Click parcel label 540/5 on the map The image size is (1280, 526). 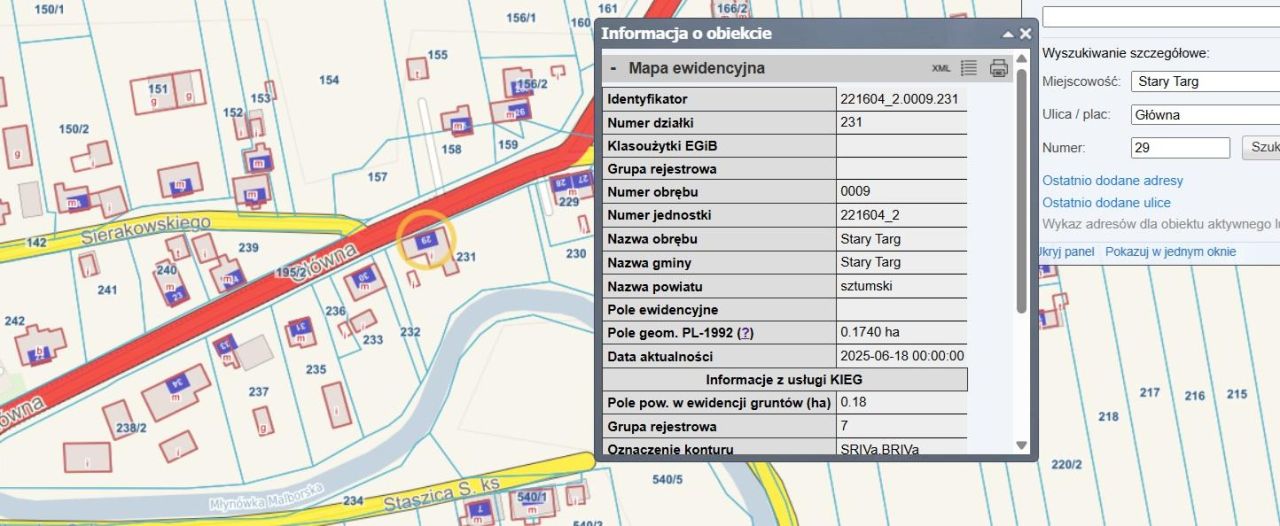point(667,480)
